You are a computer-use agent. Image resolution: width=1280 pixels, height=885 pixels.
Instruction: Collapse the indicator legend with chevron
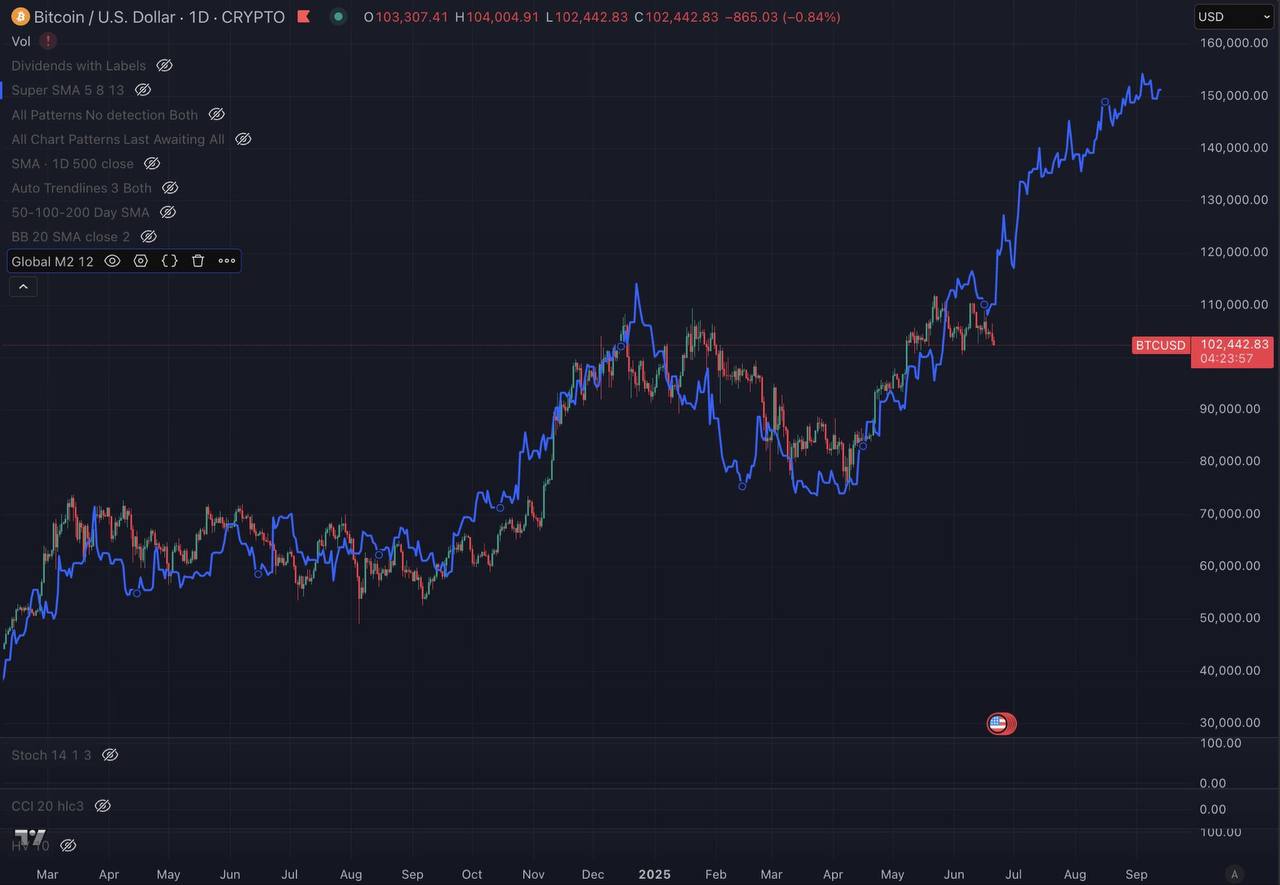23,287
